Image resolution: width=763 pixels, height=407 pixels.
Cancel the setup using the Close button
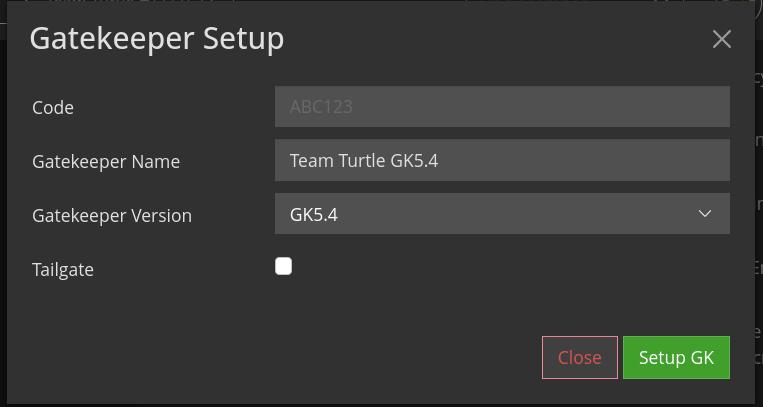(579, 357)
